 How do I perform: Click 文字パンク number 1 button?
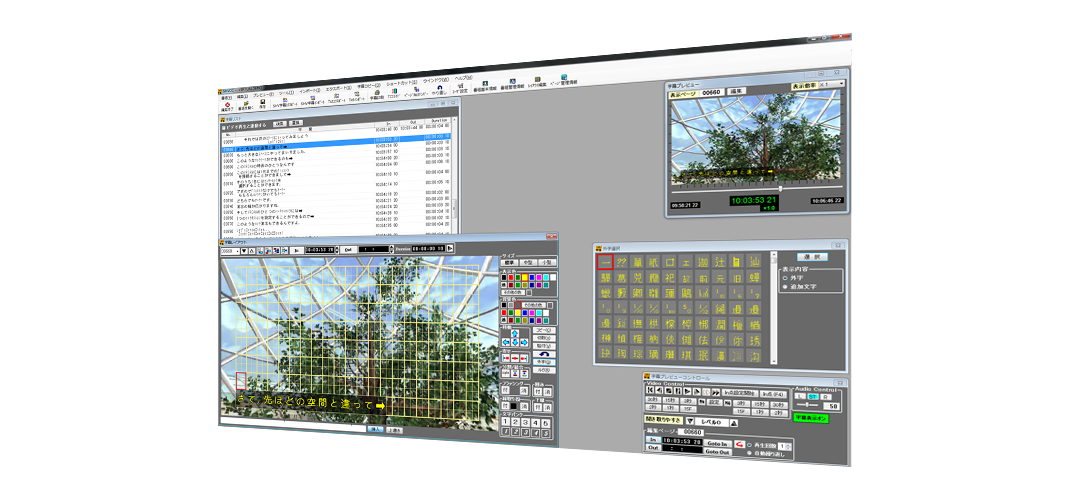(505, 422)
